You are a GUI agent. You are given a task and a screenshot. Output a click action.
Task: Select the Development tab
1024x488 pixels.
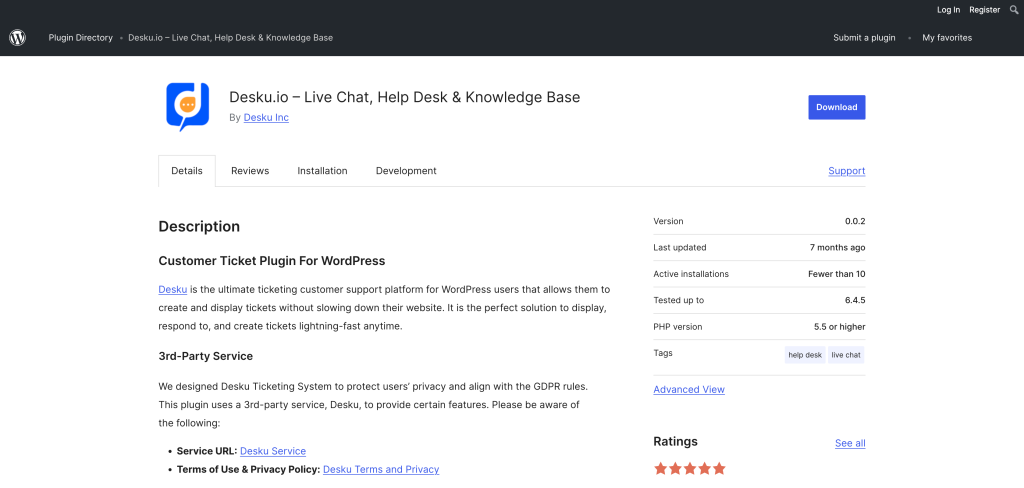point(406,171)
